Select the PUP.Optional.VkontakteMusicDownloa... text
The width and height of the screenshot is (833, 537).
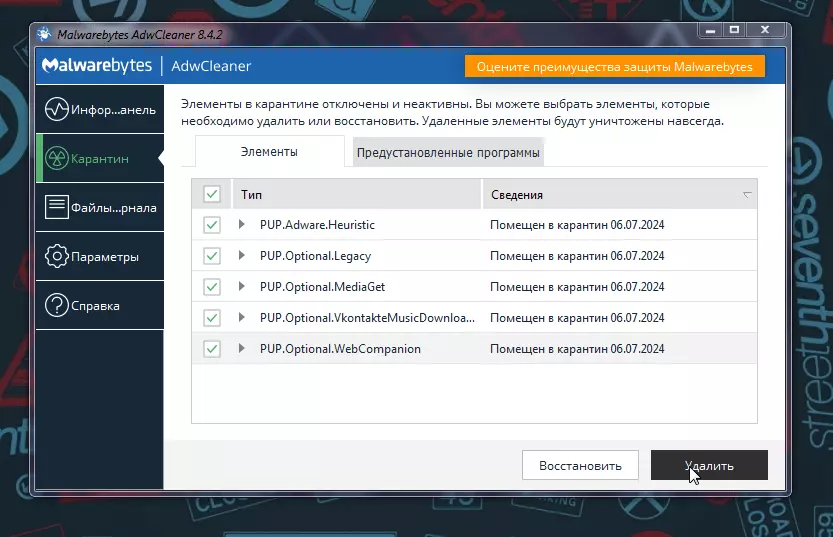point(367,318)
